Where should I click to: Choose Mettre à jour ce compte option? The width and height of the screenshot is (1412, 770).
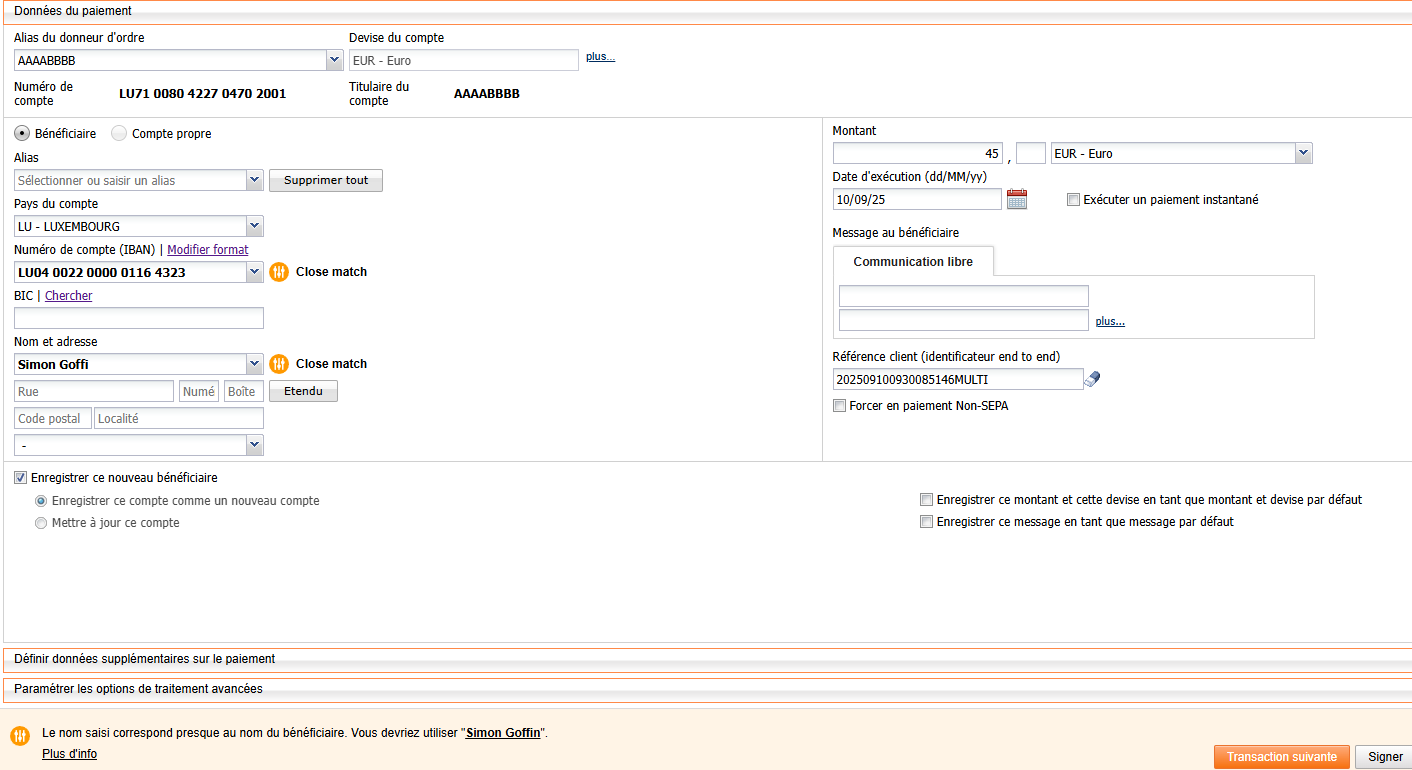41,523
